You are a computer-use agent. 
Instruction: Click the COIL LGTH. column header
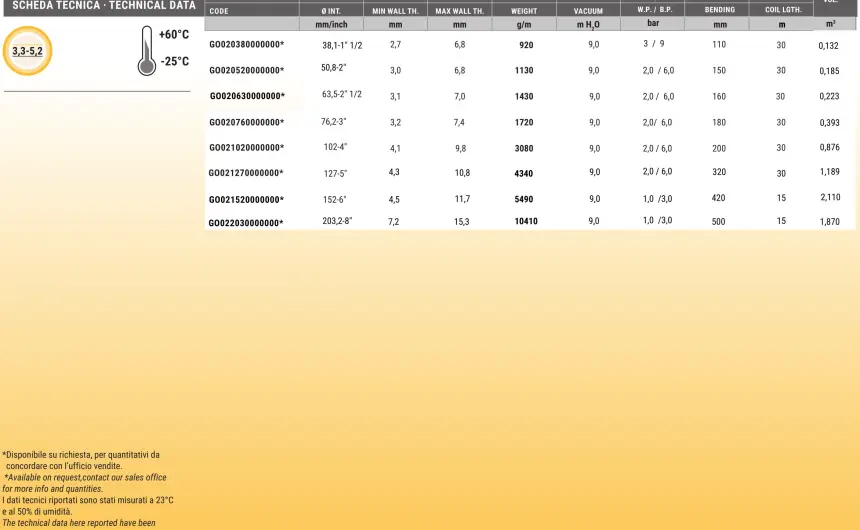tap(783, 10)
